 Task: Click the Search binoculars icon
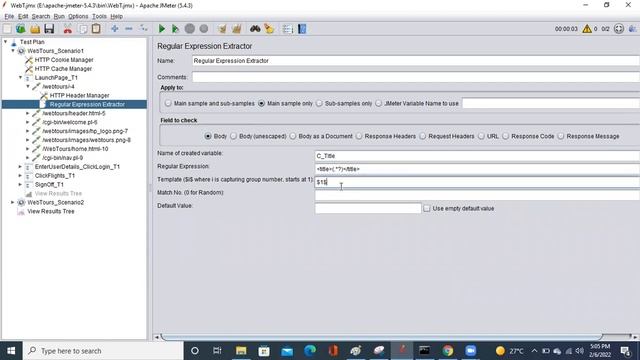[255, 29]
